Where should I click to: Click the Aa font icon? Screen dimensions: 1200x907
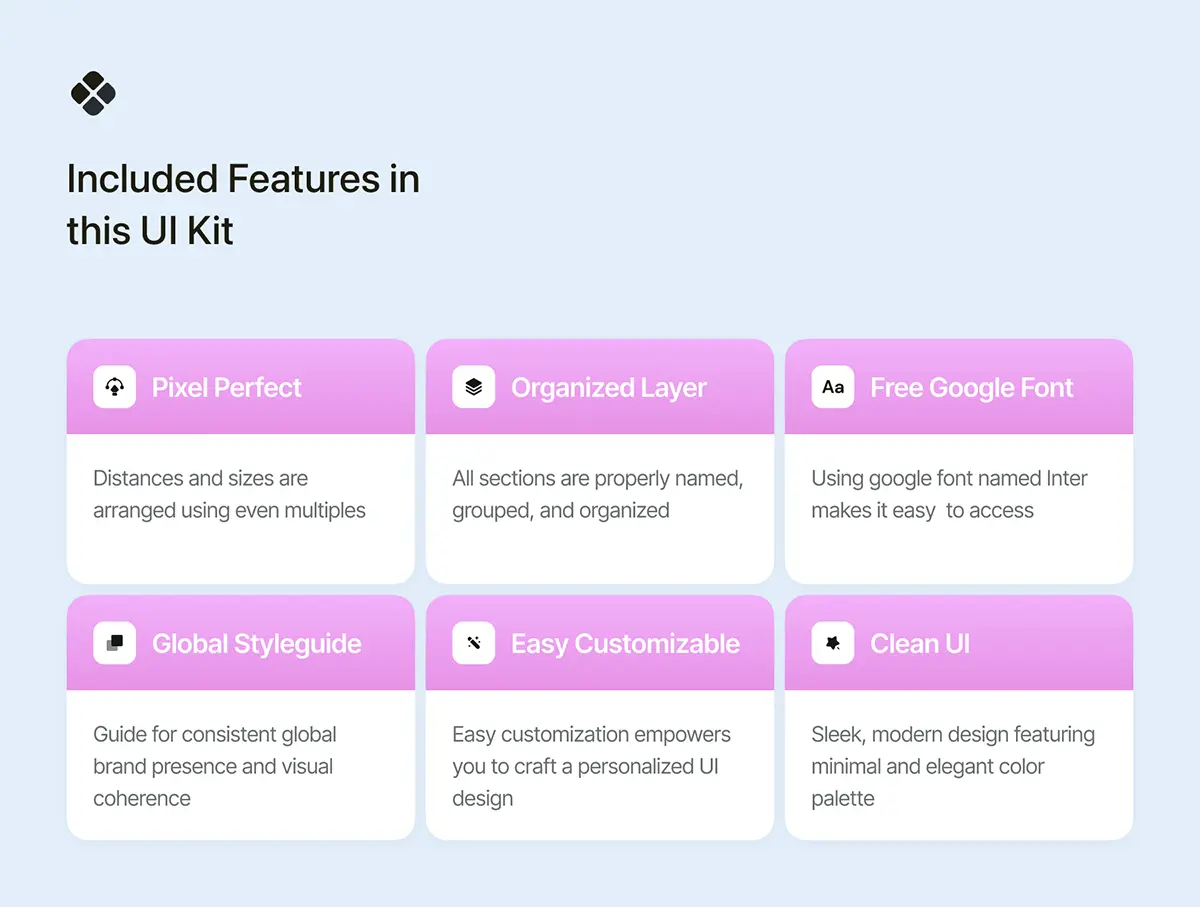pyautogui.click(x=832, y=387)
